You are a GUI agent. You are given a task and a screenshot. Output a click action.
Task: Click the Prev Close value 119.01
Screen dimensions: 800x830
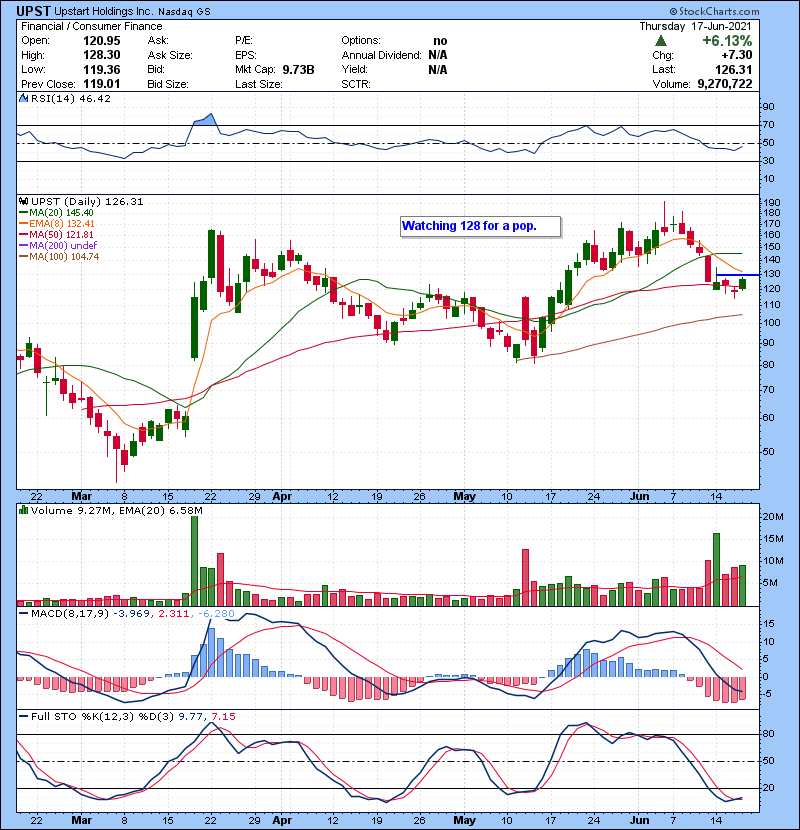pos(102,84)
